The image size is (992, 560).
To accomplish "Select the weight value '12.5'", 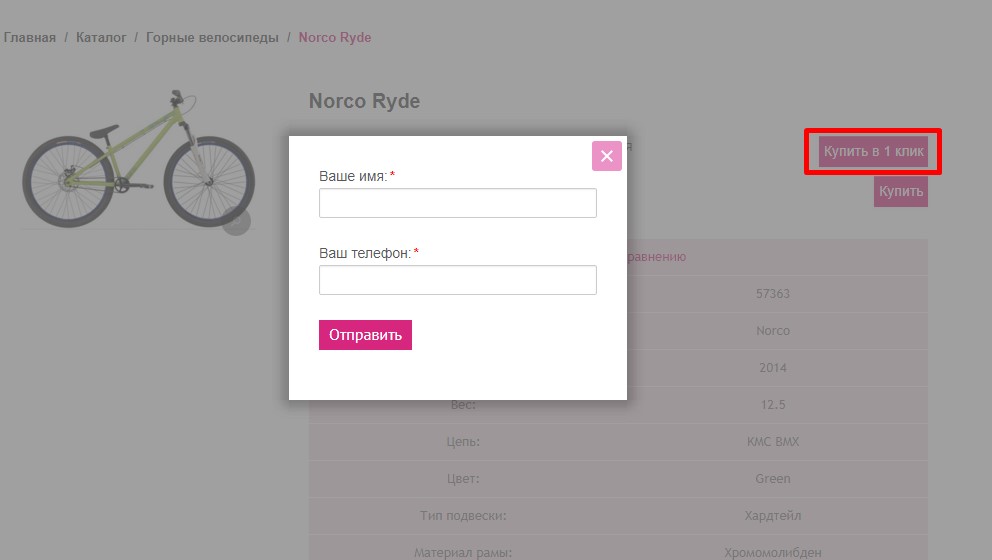I will (772, 404).
